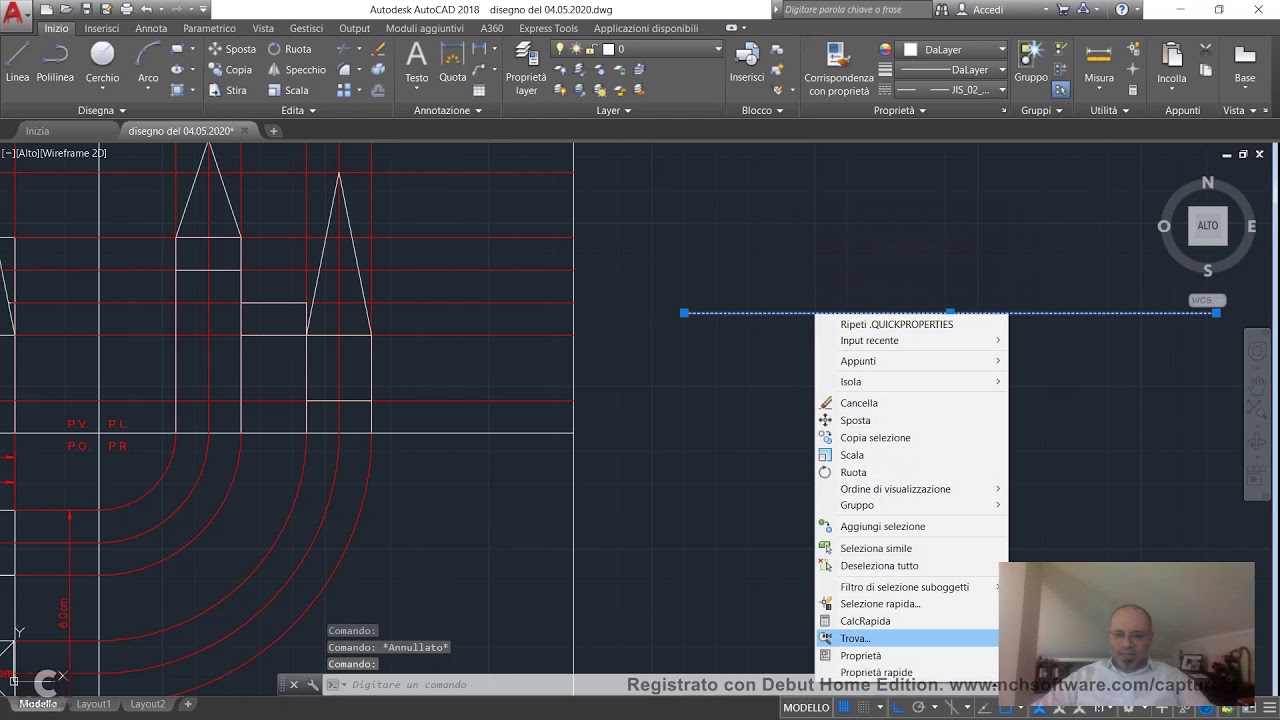Choose Seleziona simile from context menu
Screen dimensions: 1280x720
tap(876, 548)
